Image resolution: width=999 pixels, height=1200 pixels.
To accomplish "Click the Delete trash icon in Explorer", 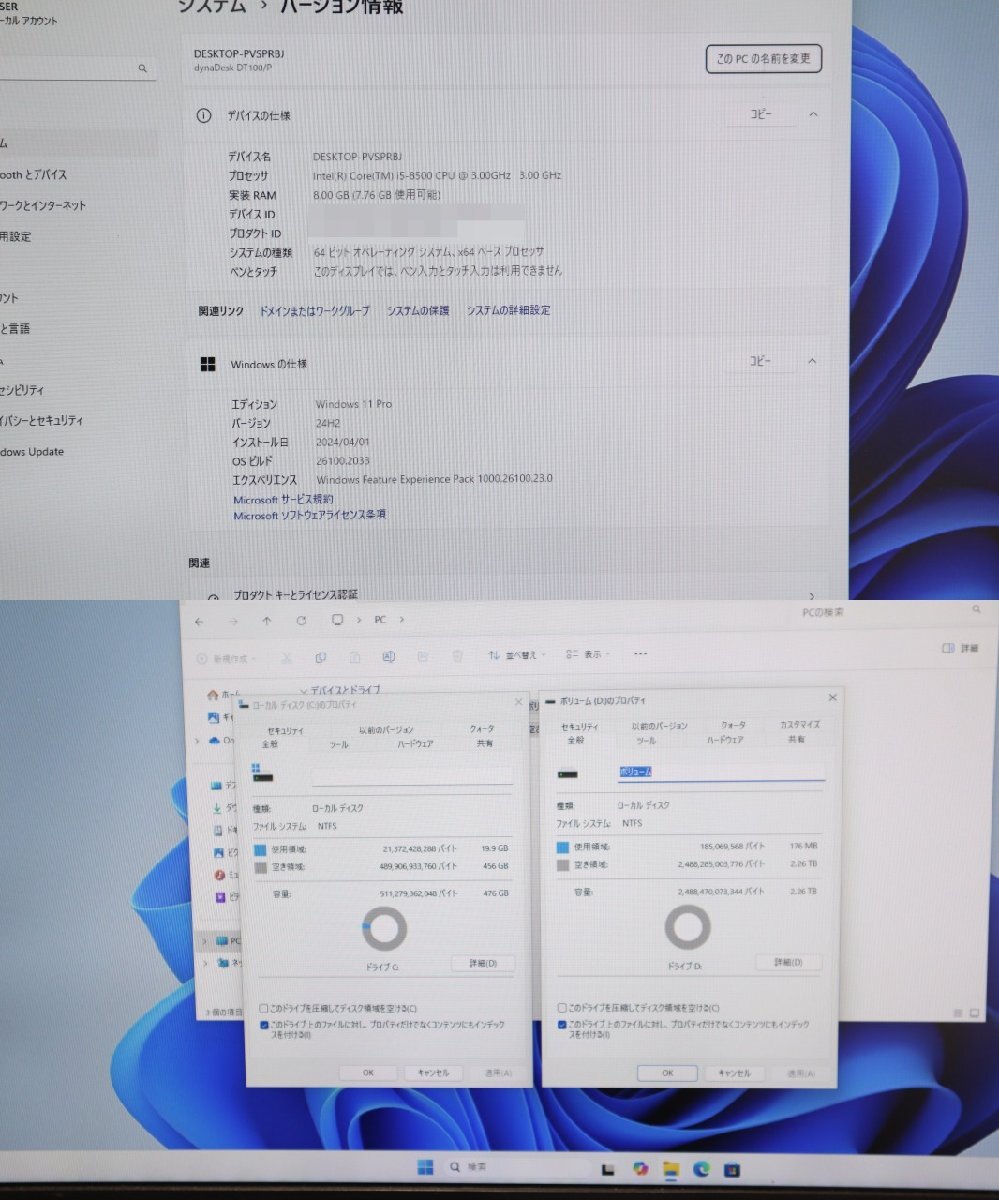I will click(457, 657).
